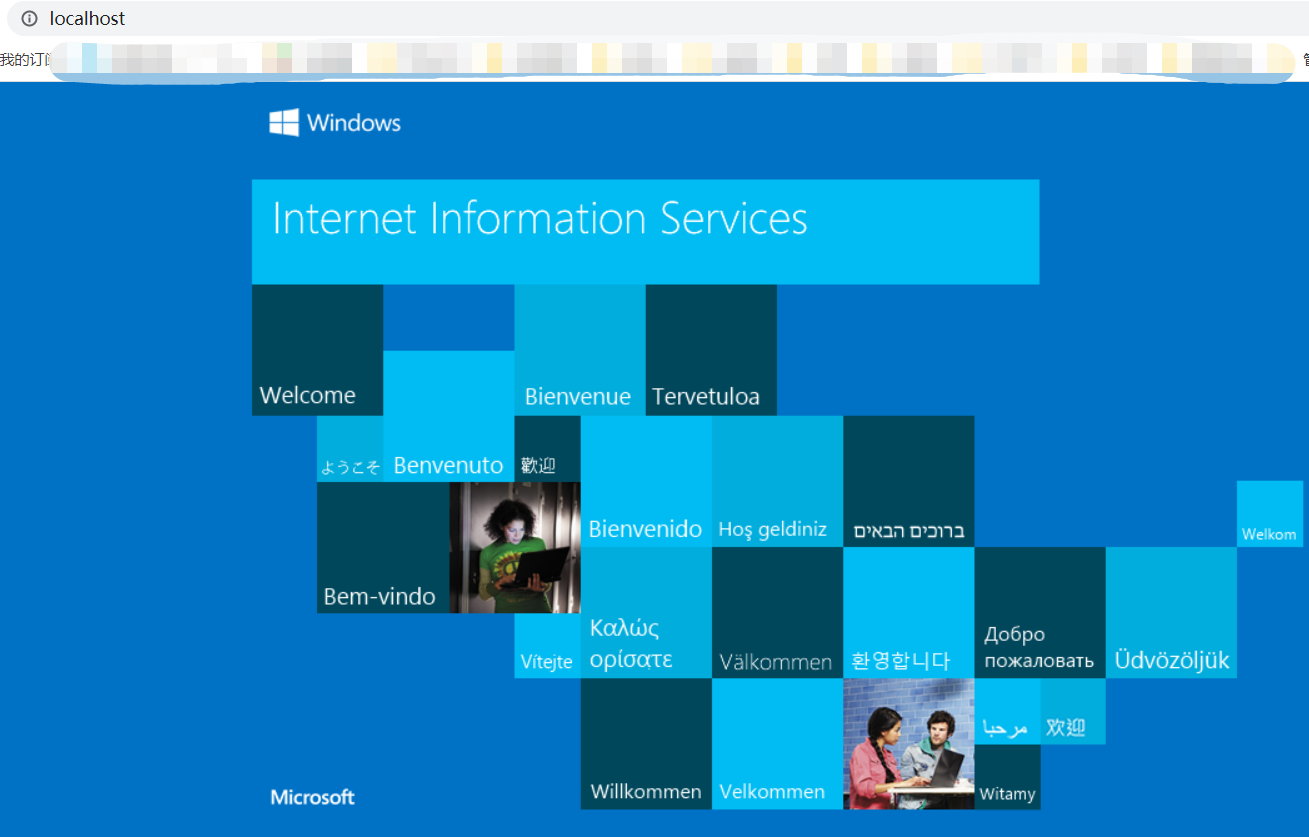
Task: Click the photo of two people with laptop
Action: pos(908,744)
